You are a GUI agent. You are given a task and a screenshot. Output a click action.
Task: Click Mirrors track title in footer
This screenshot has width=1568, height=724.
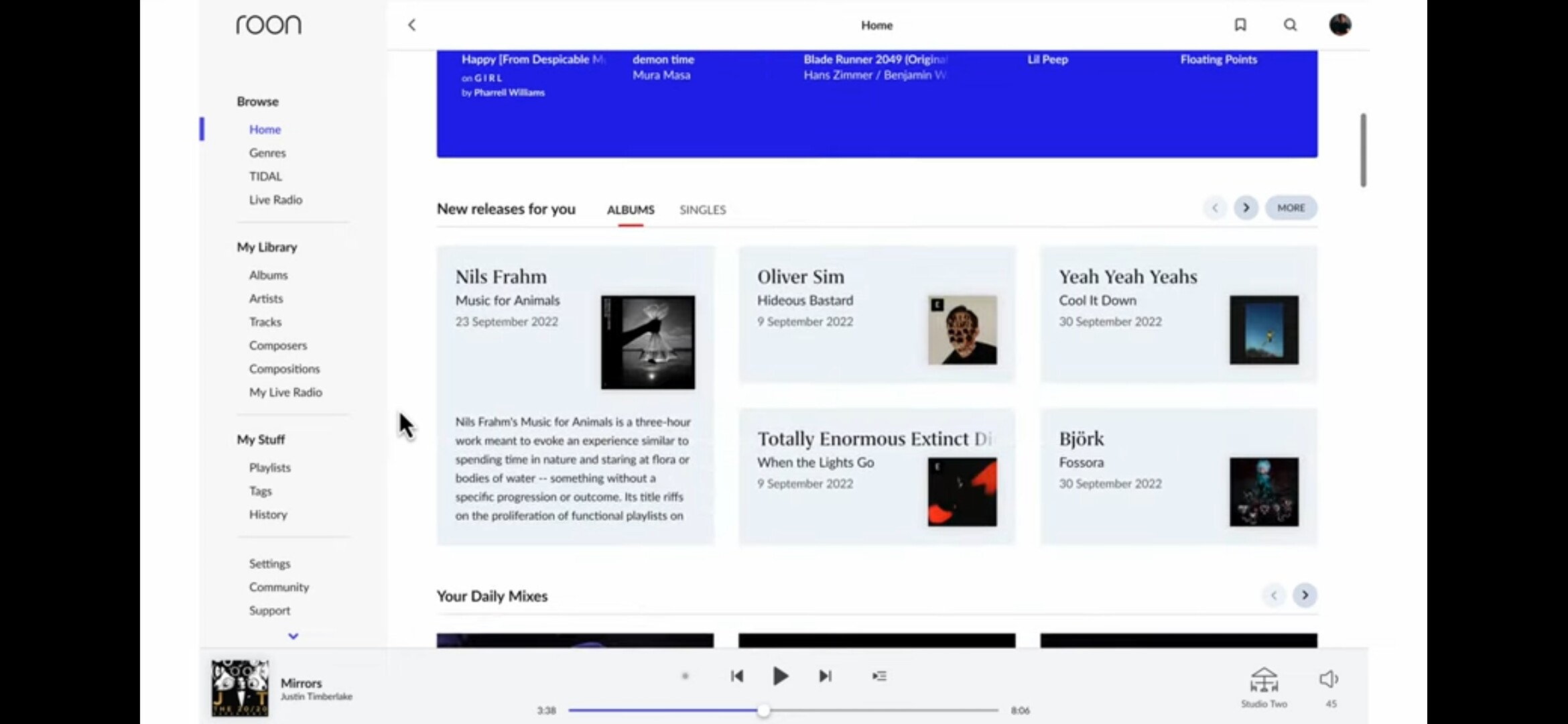coord(301,682)
